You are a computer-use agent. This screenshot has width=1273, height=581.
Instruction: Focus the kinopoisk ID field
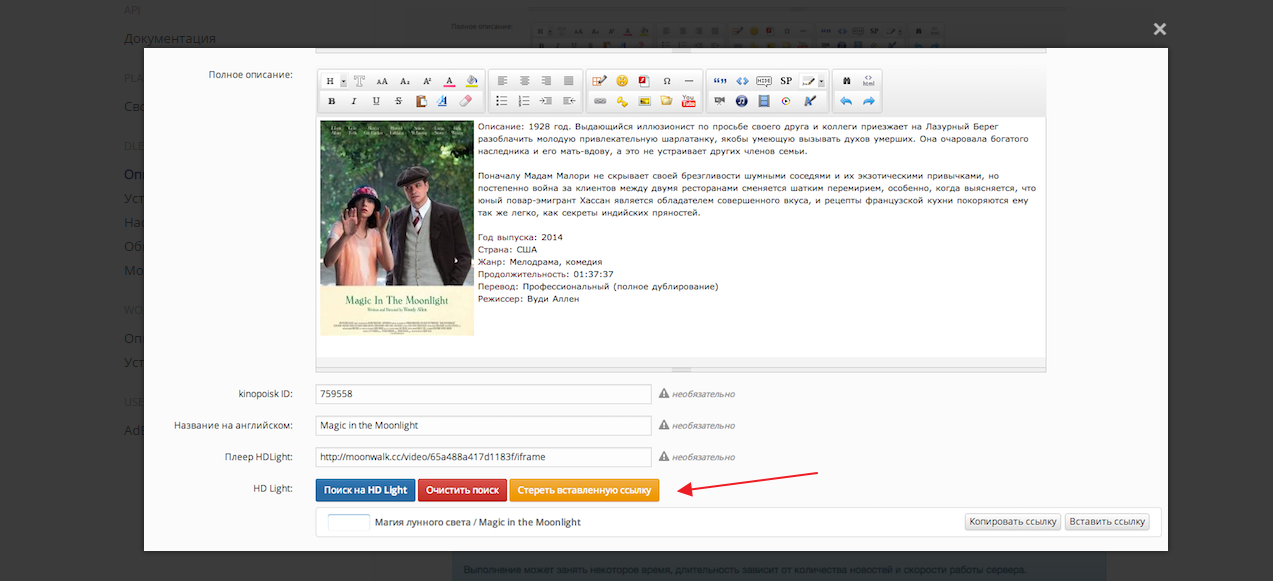[x=484, y=394]
